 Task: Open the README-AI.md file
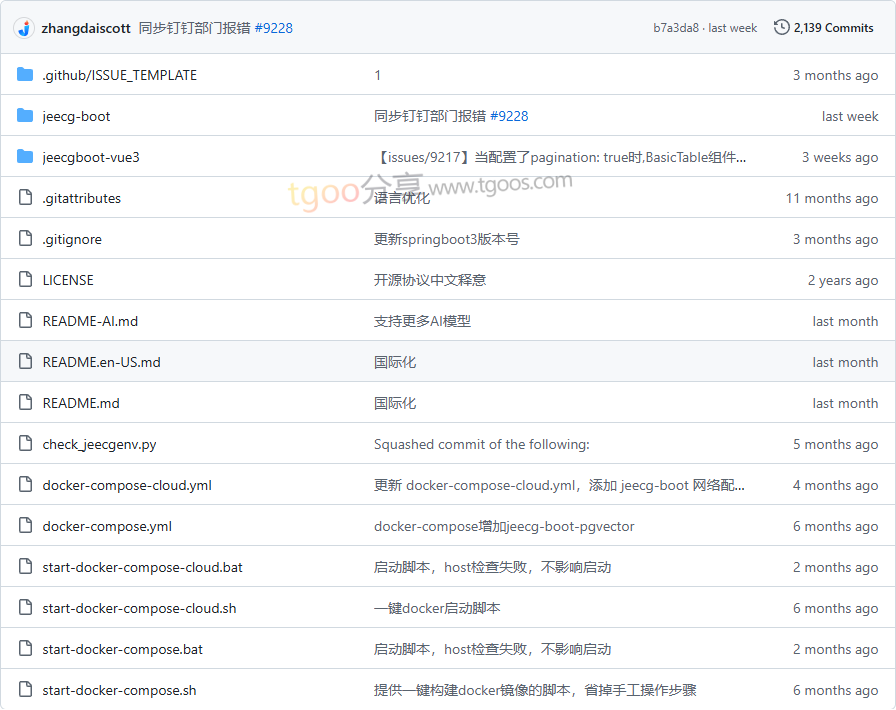(x=90, y=321)
